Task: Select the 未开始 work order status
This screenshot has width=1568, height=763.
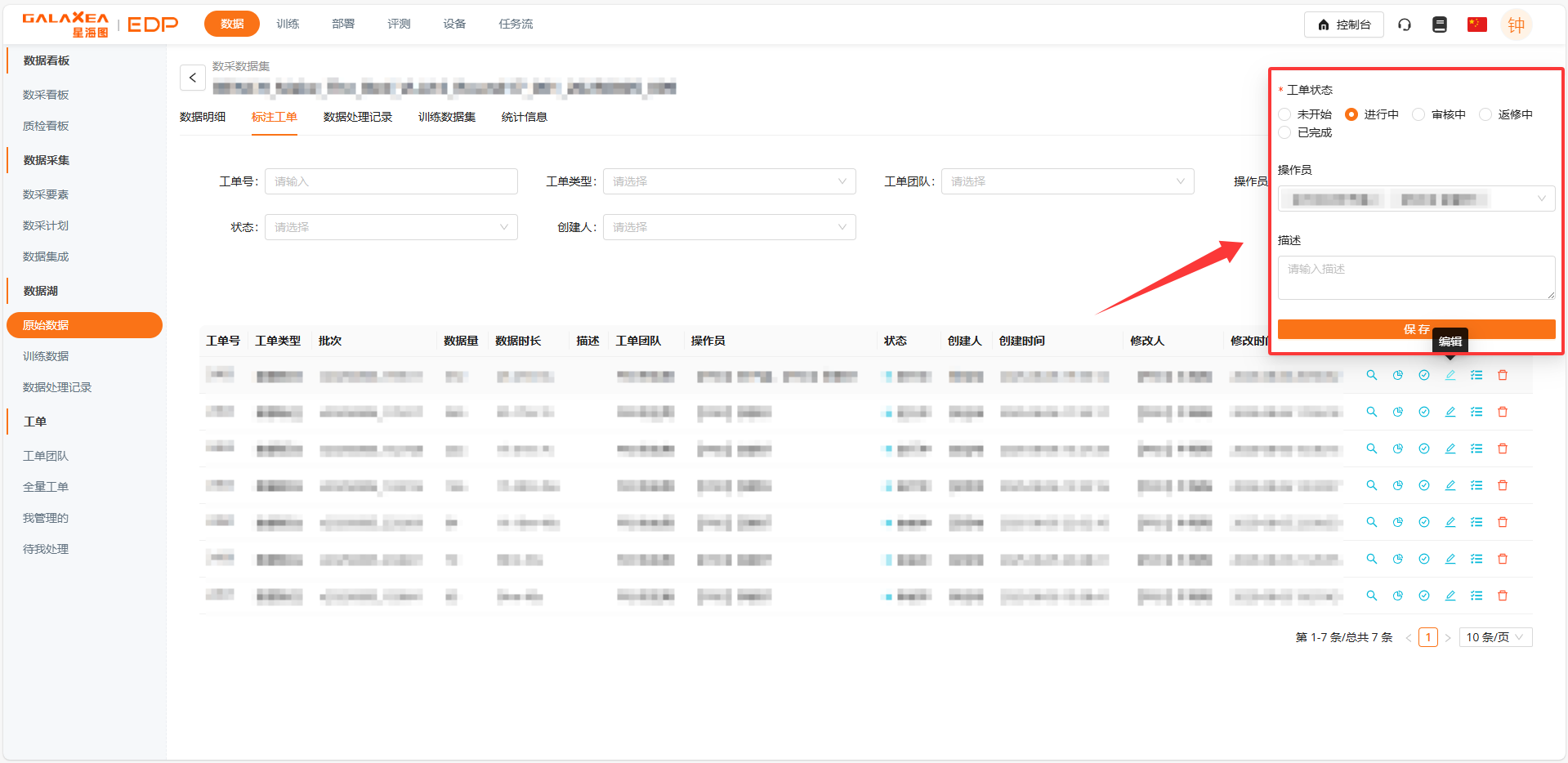Action: [1285, 114]
